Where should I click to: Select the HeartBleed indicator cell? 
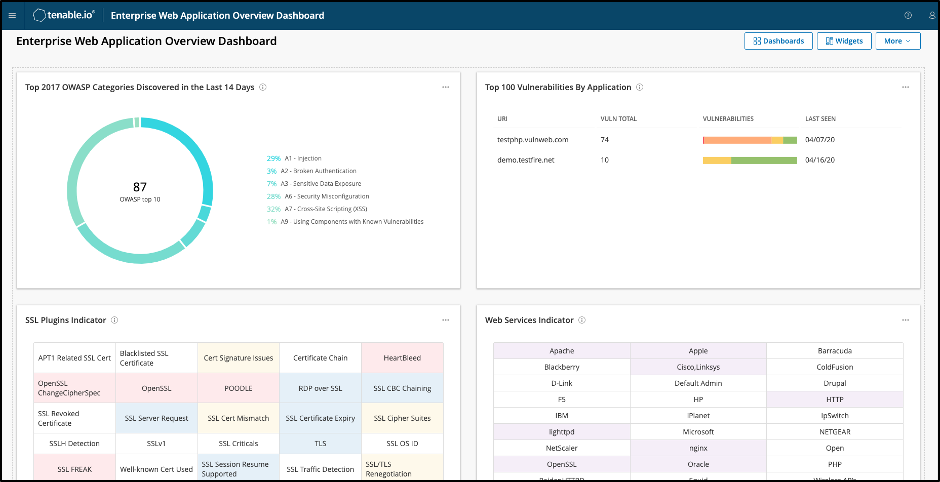402,358
